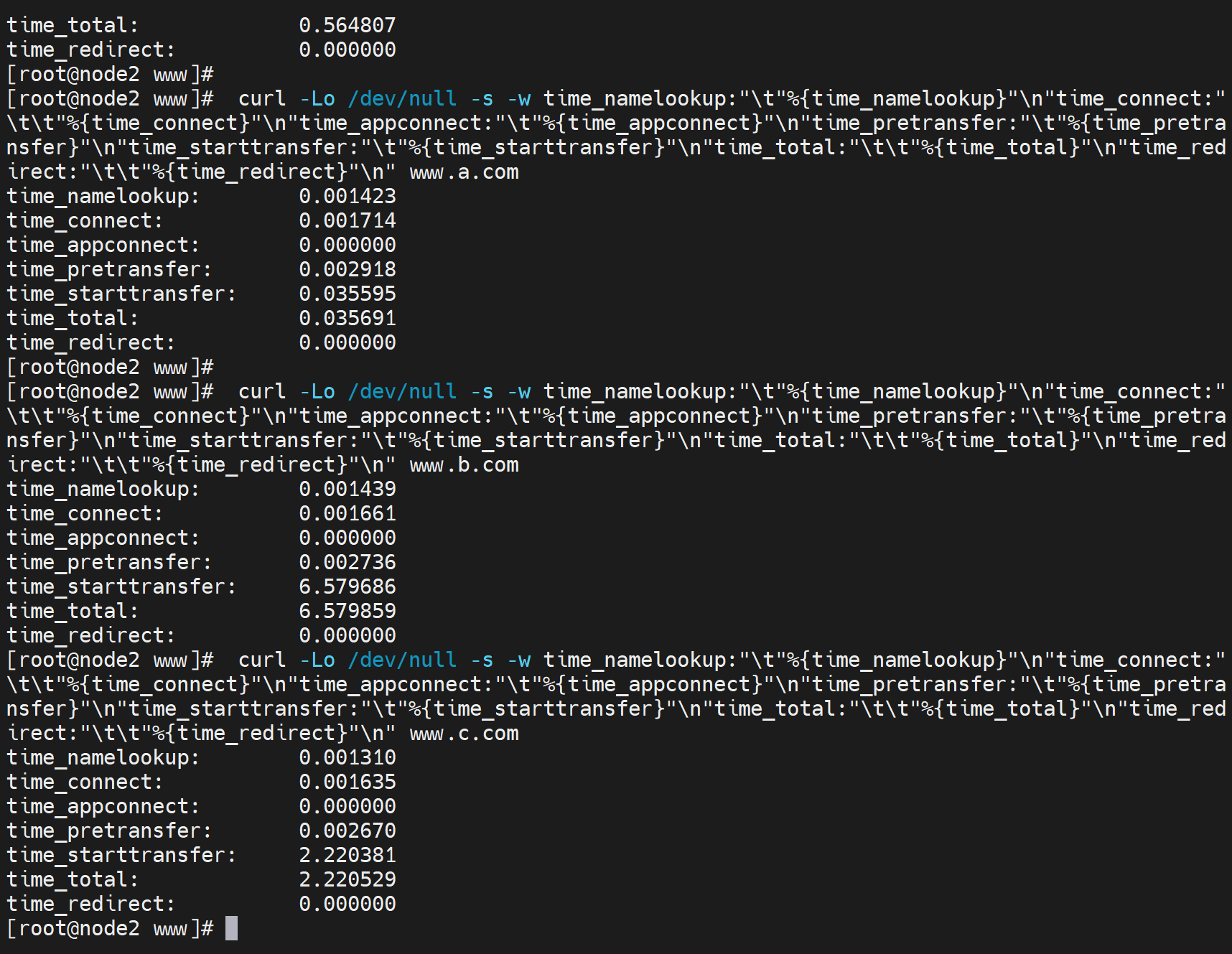Click the www.b.com URL argument
Viewport: 1232px width, 954px height.
pos(464,465)
